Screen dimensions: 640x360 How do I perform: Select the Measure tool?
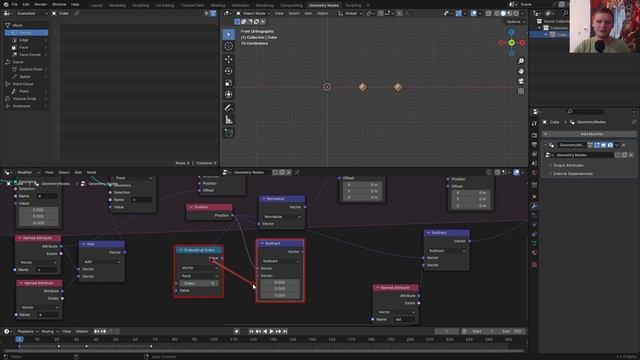point(229,120)
